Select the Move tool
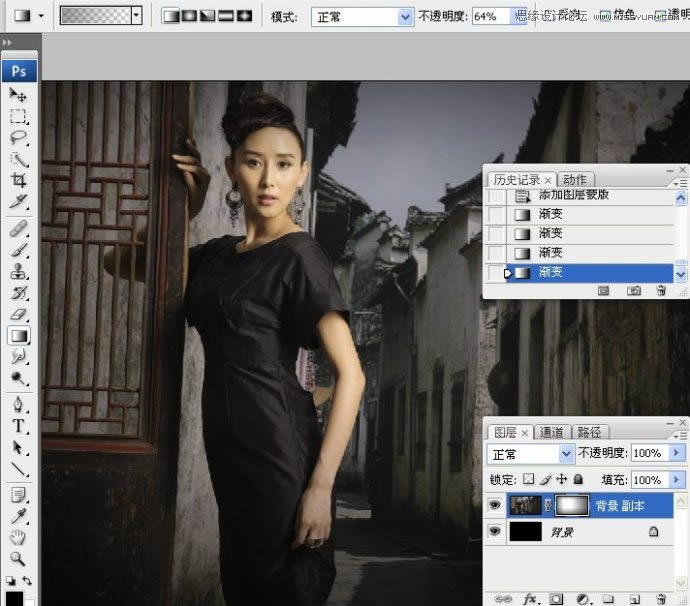 point(19,94)
